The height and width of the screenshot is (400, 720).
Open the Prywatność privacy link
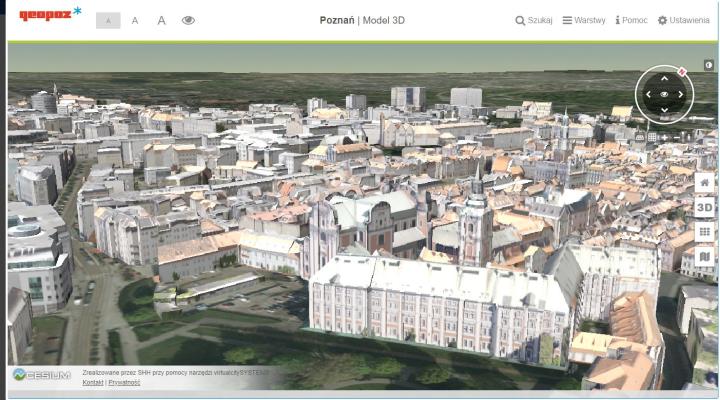click(124, 382)
